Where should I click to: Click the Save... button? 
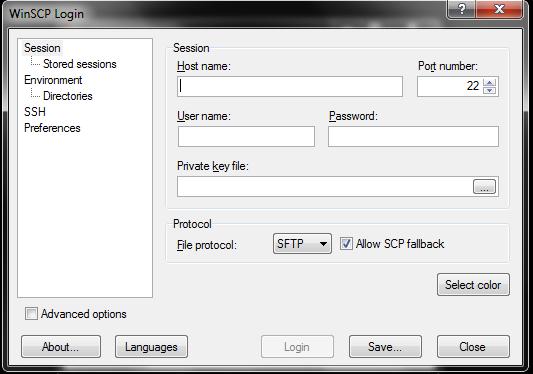(x=385, y=346)
